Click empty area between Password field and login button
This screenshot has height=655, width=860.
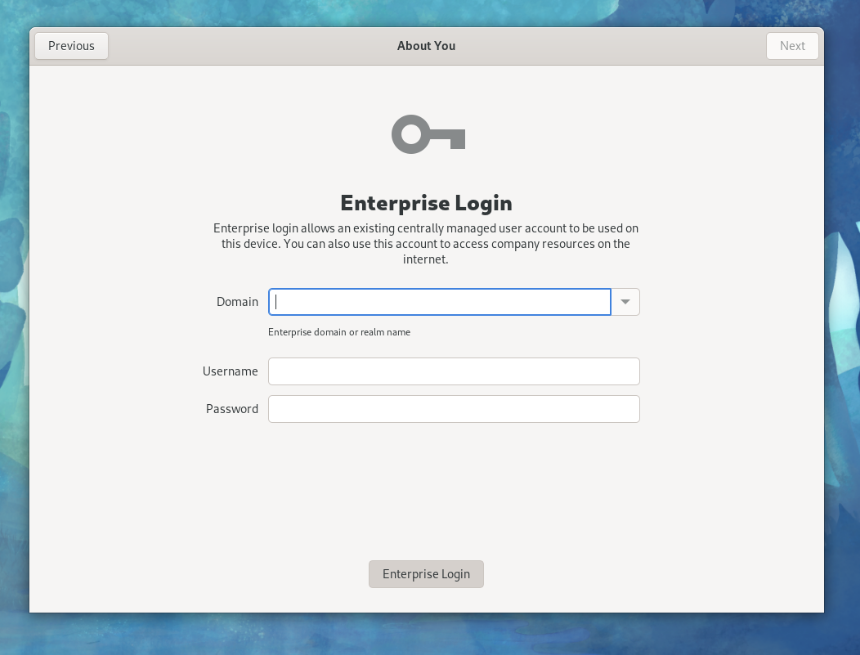pos(426,490)
